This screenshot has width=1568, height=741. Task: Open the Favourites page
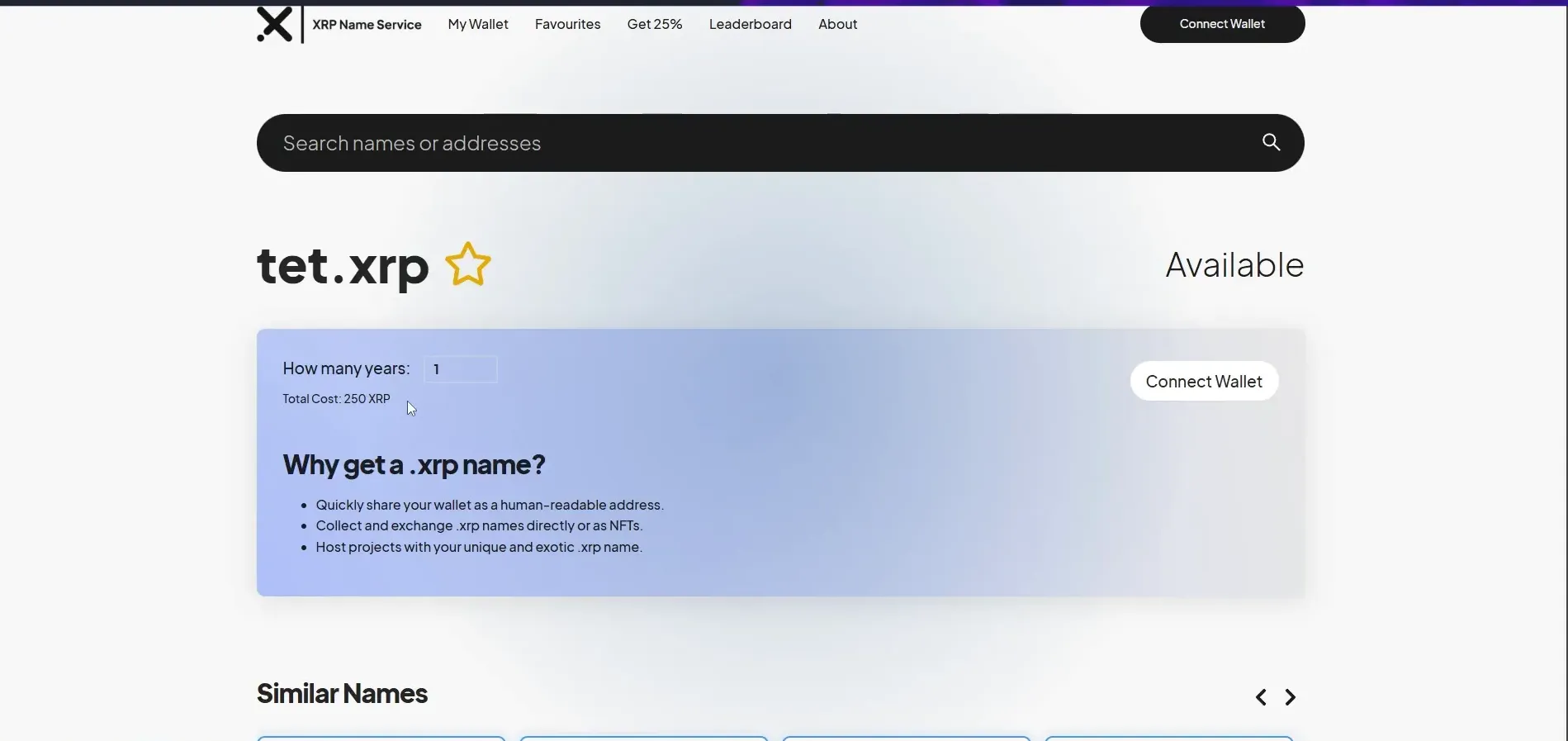[x=567, y=24]
